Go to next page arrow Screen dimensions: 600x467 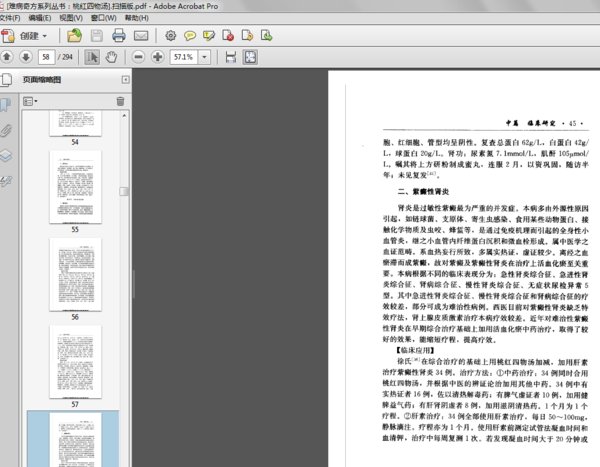click(27, 57)
